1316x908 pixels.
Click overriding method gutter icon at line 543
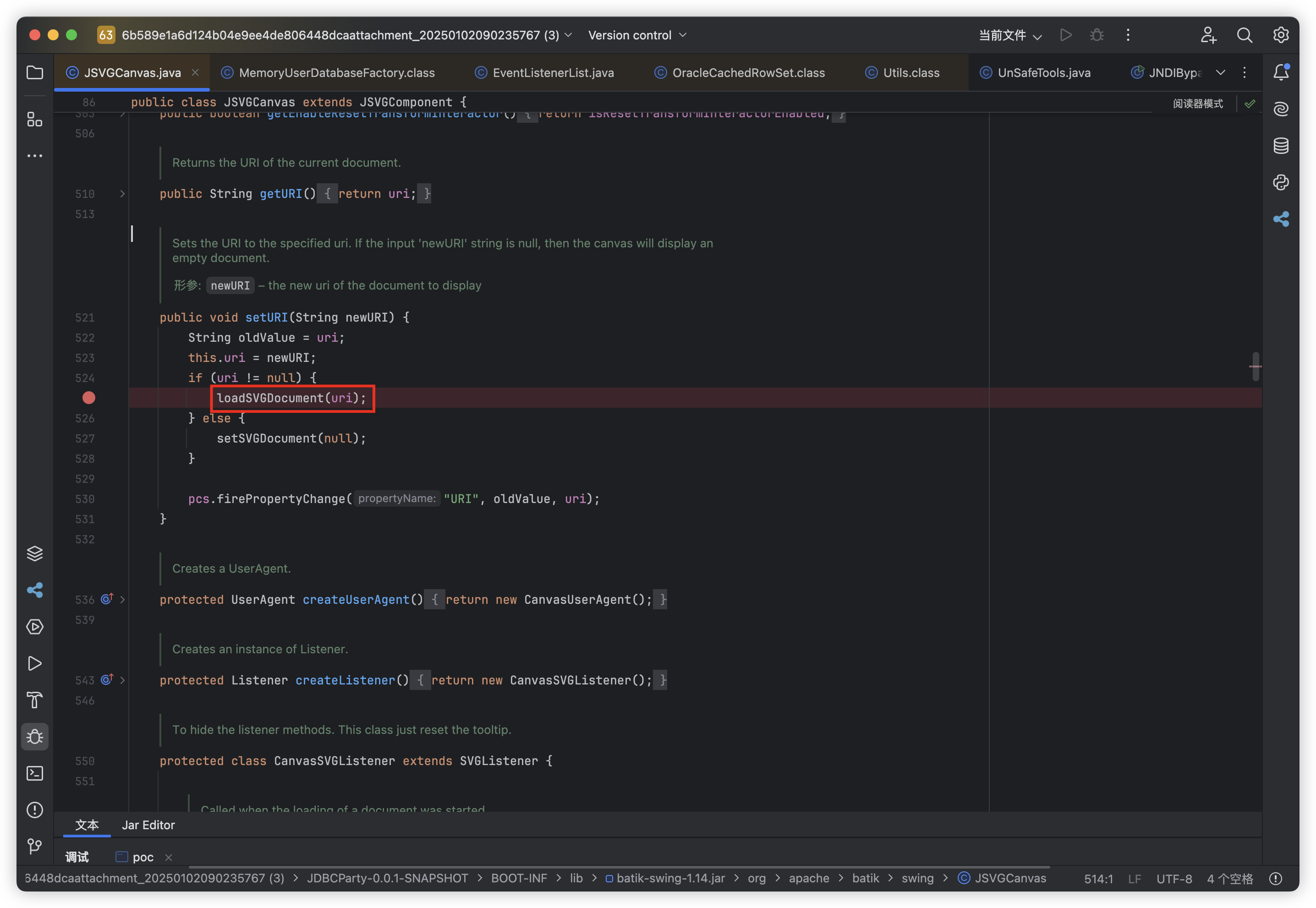[107, 680]
